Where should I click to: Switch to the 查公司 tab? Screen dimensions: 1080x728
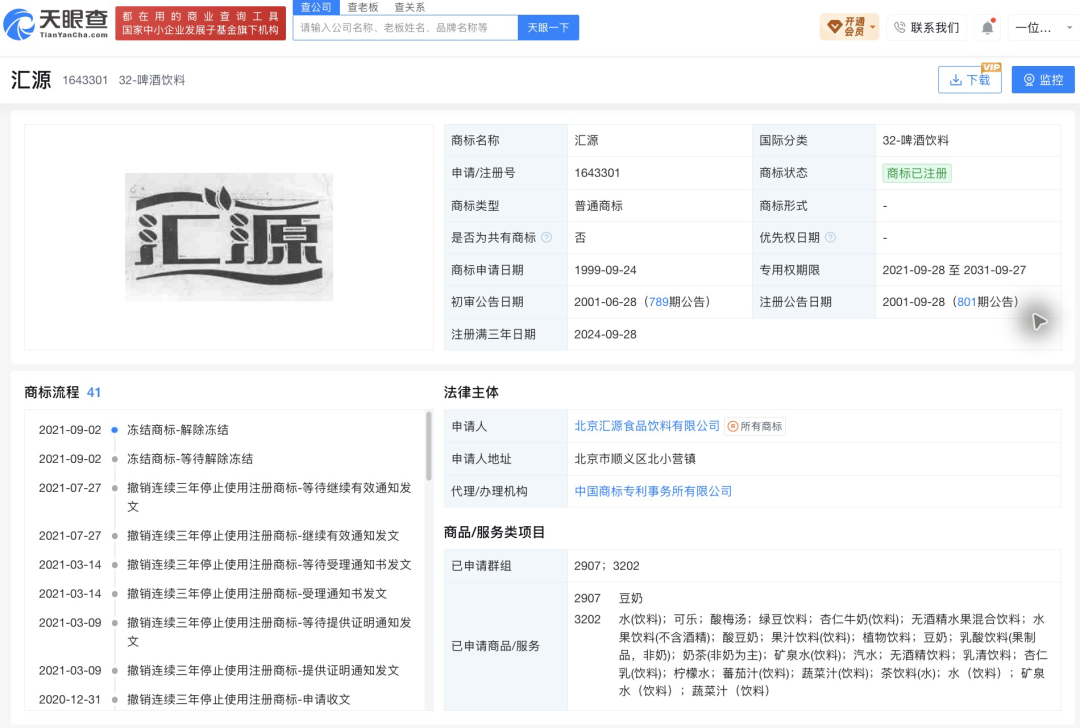click(316, 7)
